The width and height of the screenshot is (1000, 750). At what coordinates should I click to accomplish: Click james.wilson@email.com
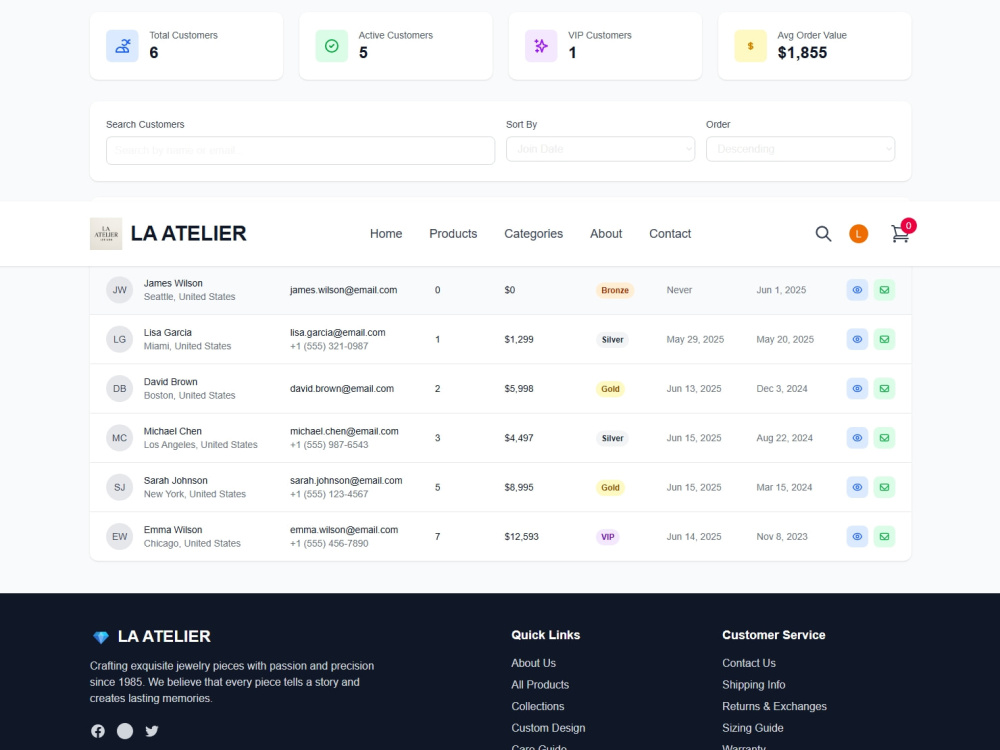tap(343, 290)
